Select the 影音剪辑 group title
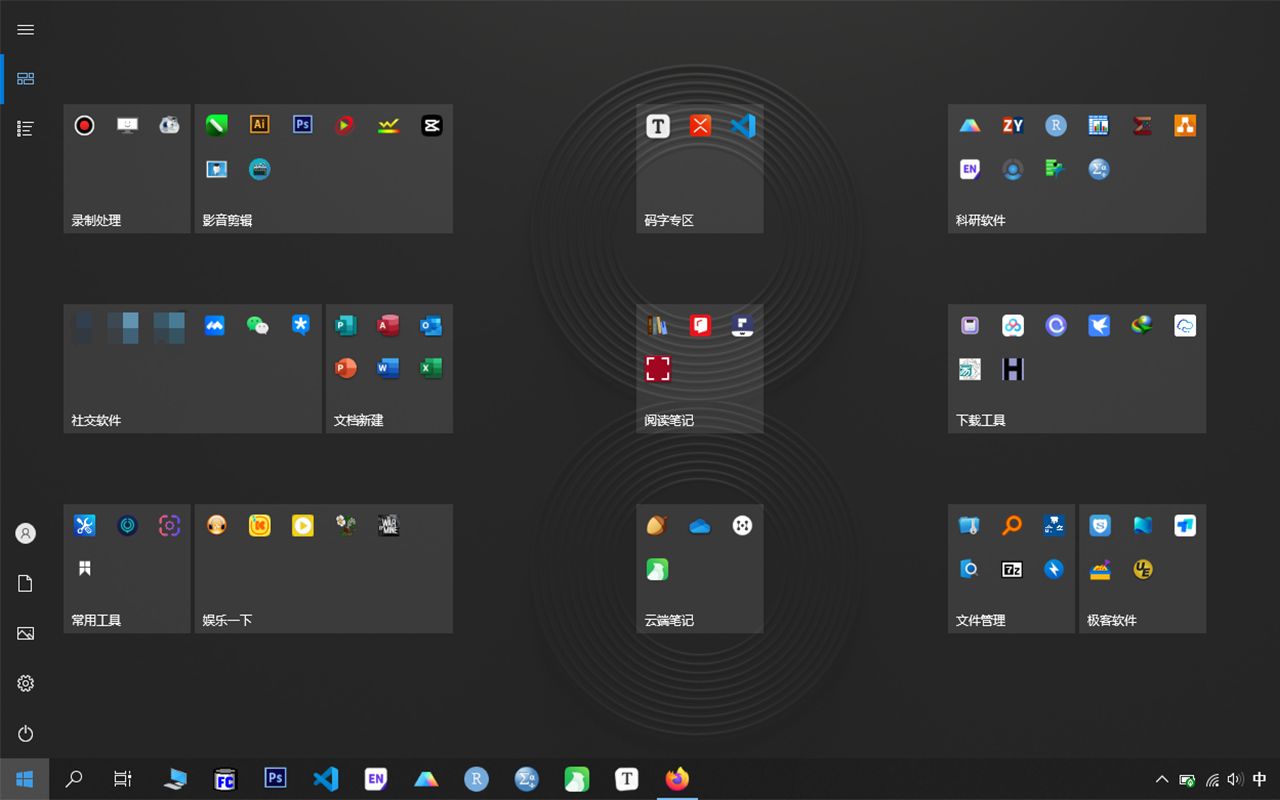Viewport: 1280px width, 800px height. (x=227, y=220)
